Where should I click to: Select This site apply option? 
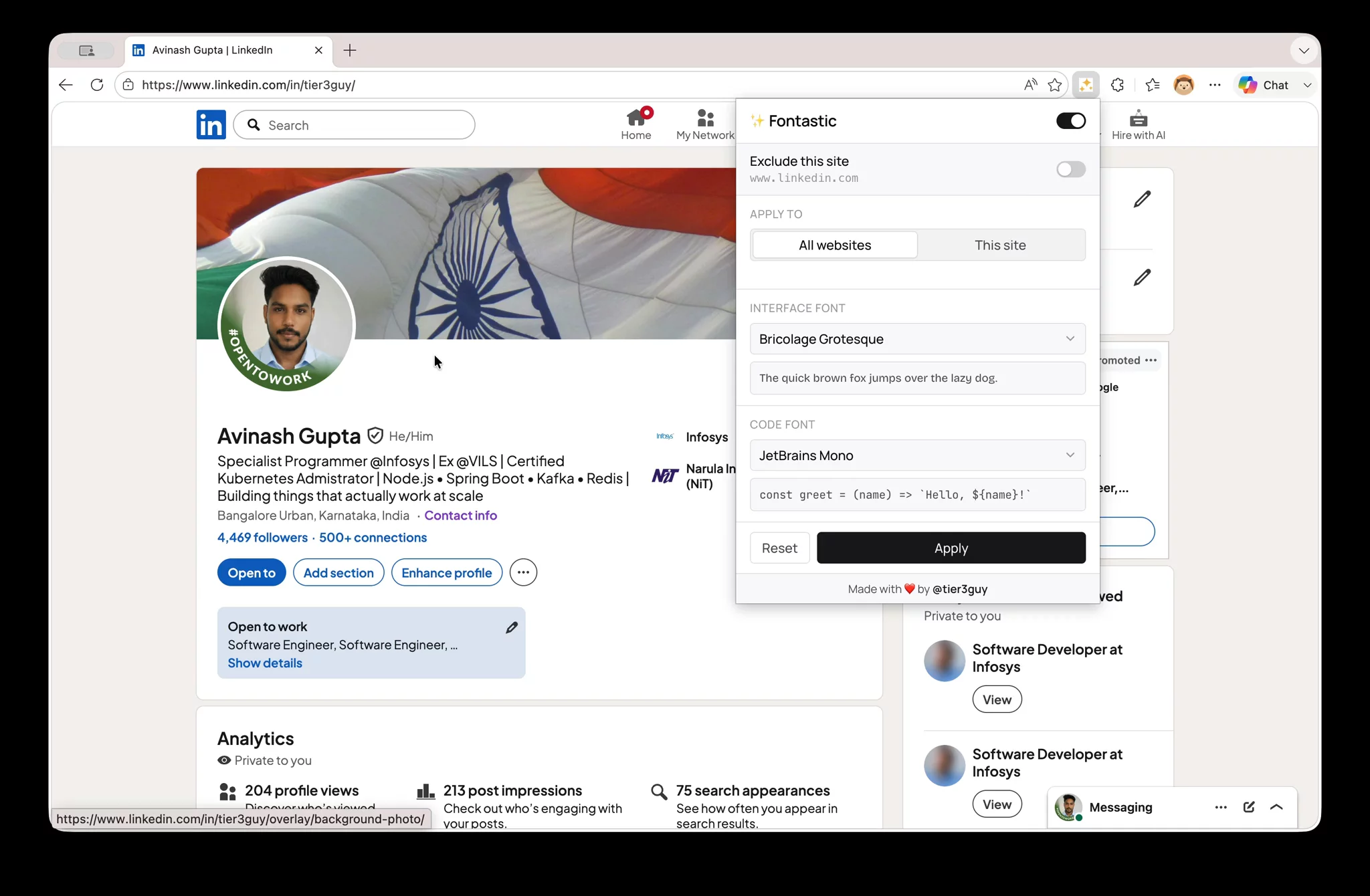click(x=1000, y=245)
